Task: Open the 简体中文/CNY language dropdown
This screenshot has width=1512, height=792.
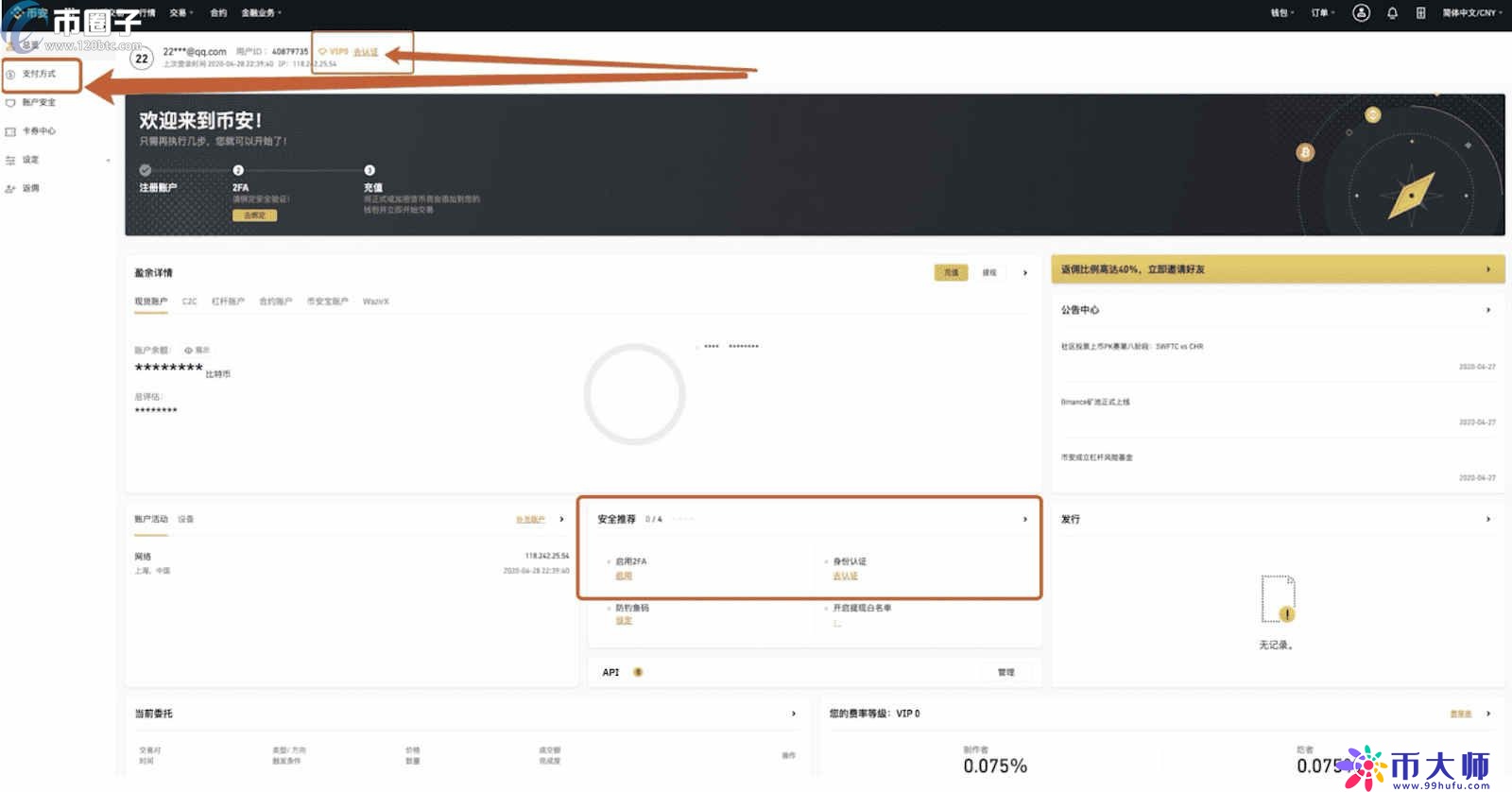Action: point(1471,13)
